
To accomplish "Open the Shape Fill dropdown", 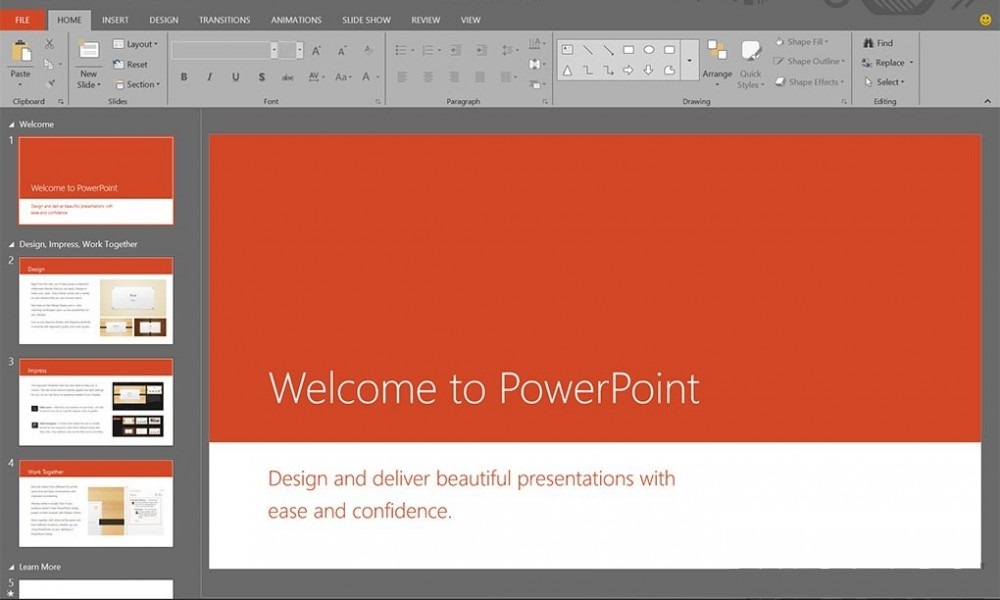I will 802,41.
